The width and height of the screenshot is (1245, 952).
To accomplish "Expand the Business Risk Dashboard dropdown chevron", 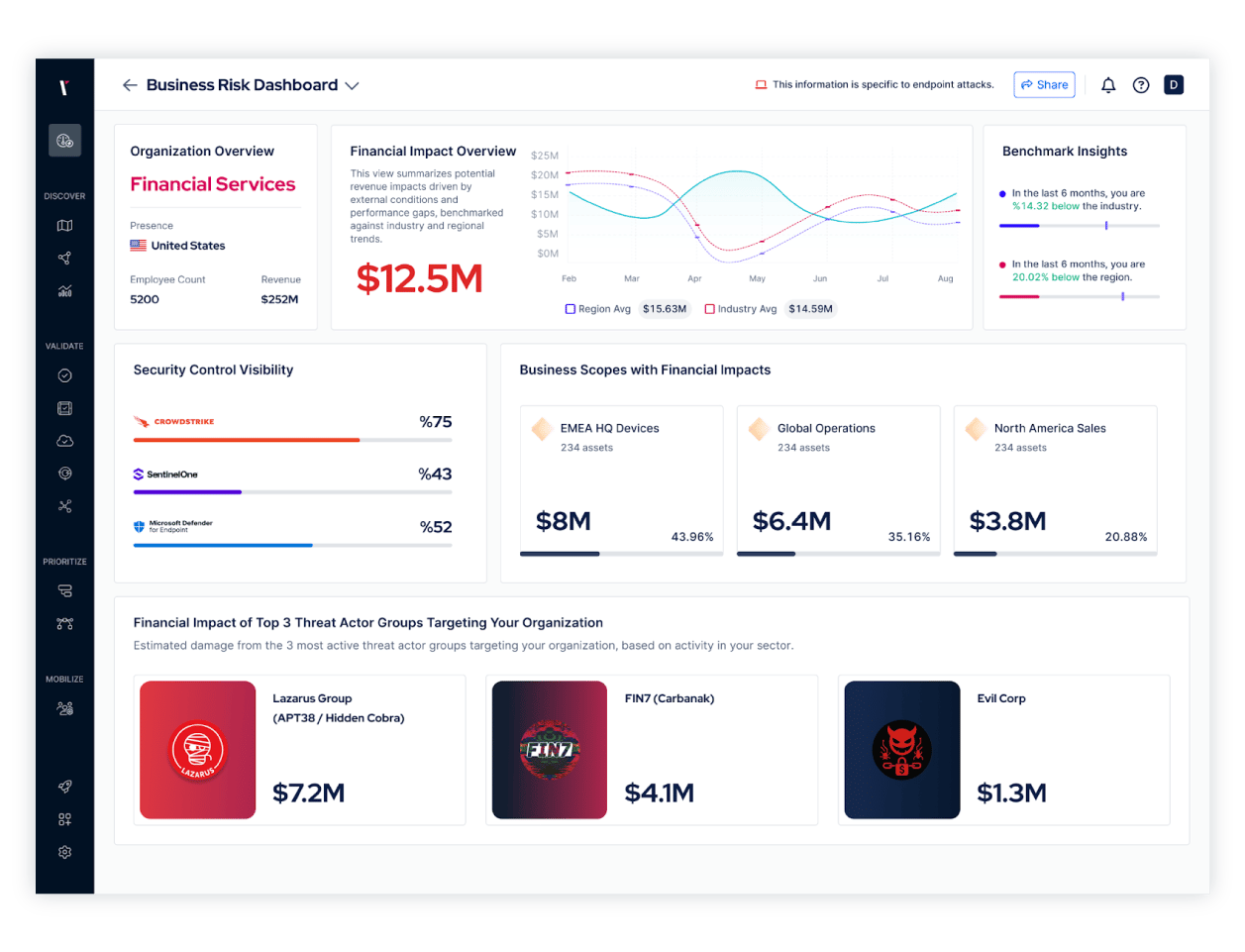I will point(352,86).
